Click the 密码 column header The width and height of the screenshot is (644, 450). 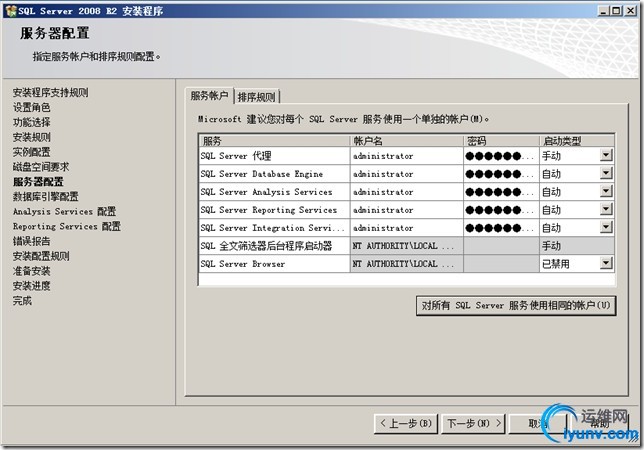coord(501,141)
